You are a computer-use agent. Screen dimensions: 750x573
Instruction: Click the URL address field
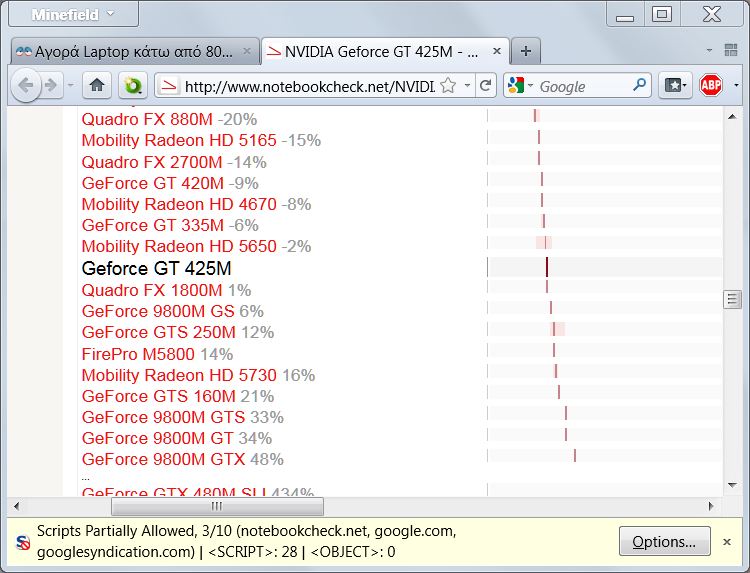coord(309,87)
